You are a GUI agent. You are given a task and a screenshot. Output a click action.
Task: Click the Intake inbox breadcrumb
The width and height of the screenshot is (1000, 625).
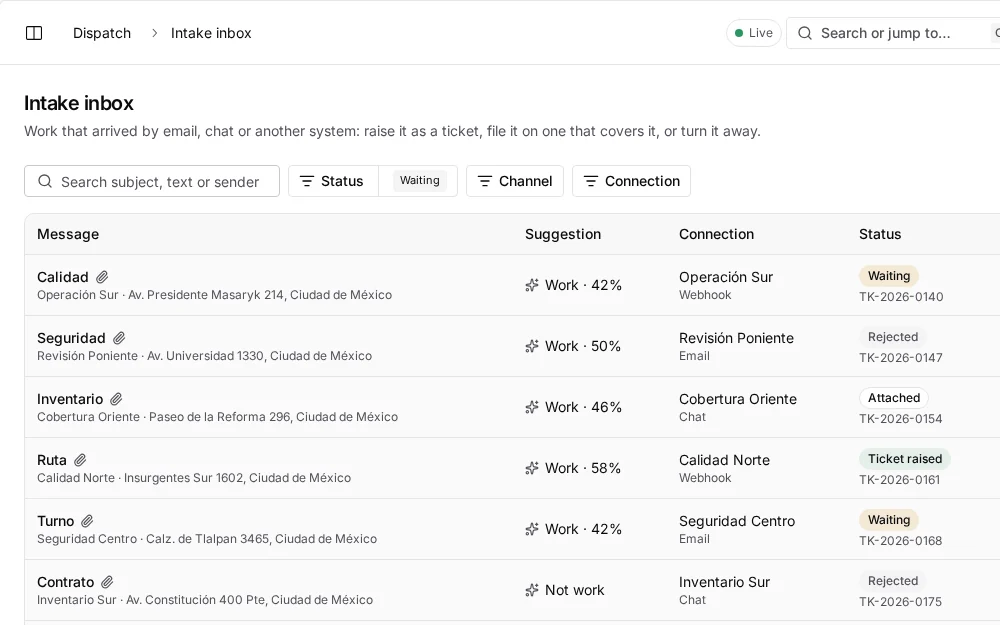[211, 33]
